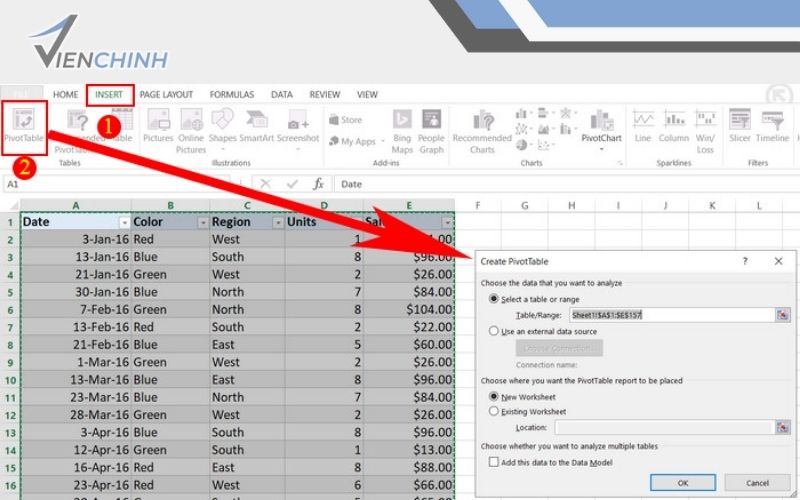This screenshot has width=800, height=500.
Task: Open the Charts group dialog launcher
Action: tap(620, 163)
